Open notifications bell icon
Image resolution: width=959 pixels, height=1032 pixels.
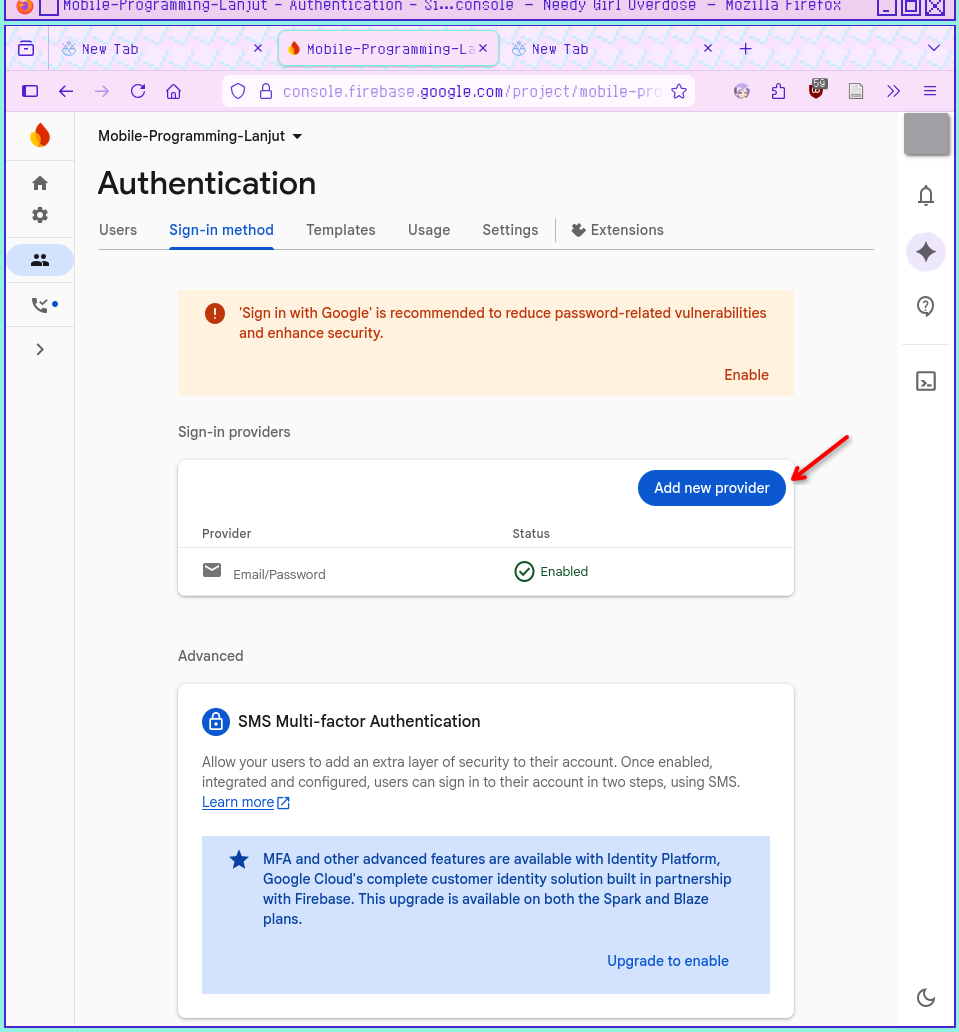tap(926, 196)
